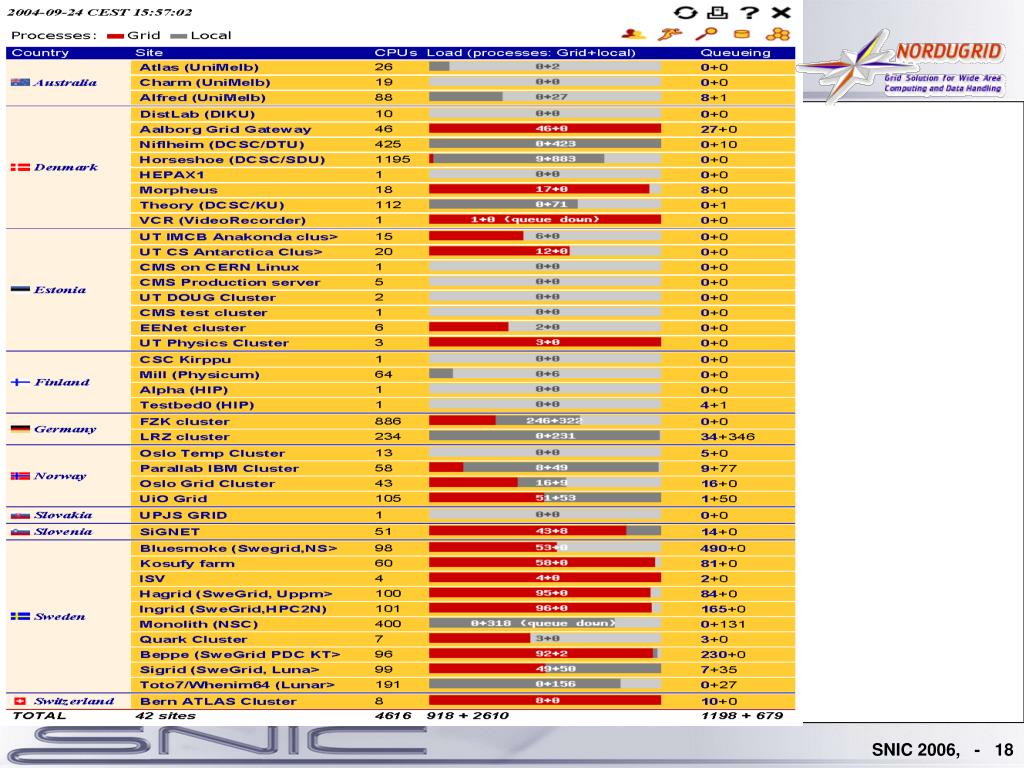Open the Hagrid (SweGrid, Uppm> site
This screenshot has height=768, width=1024.
pyautogui.click(x=236, y=594)
